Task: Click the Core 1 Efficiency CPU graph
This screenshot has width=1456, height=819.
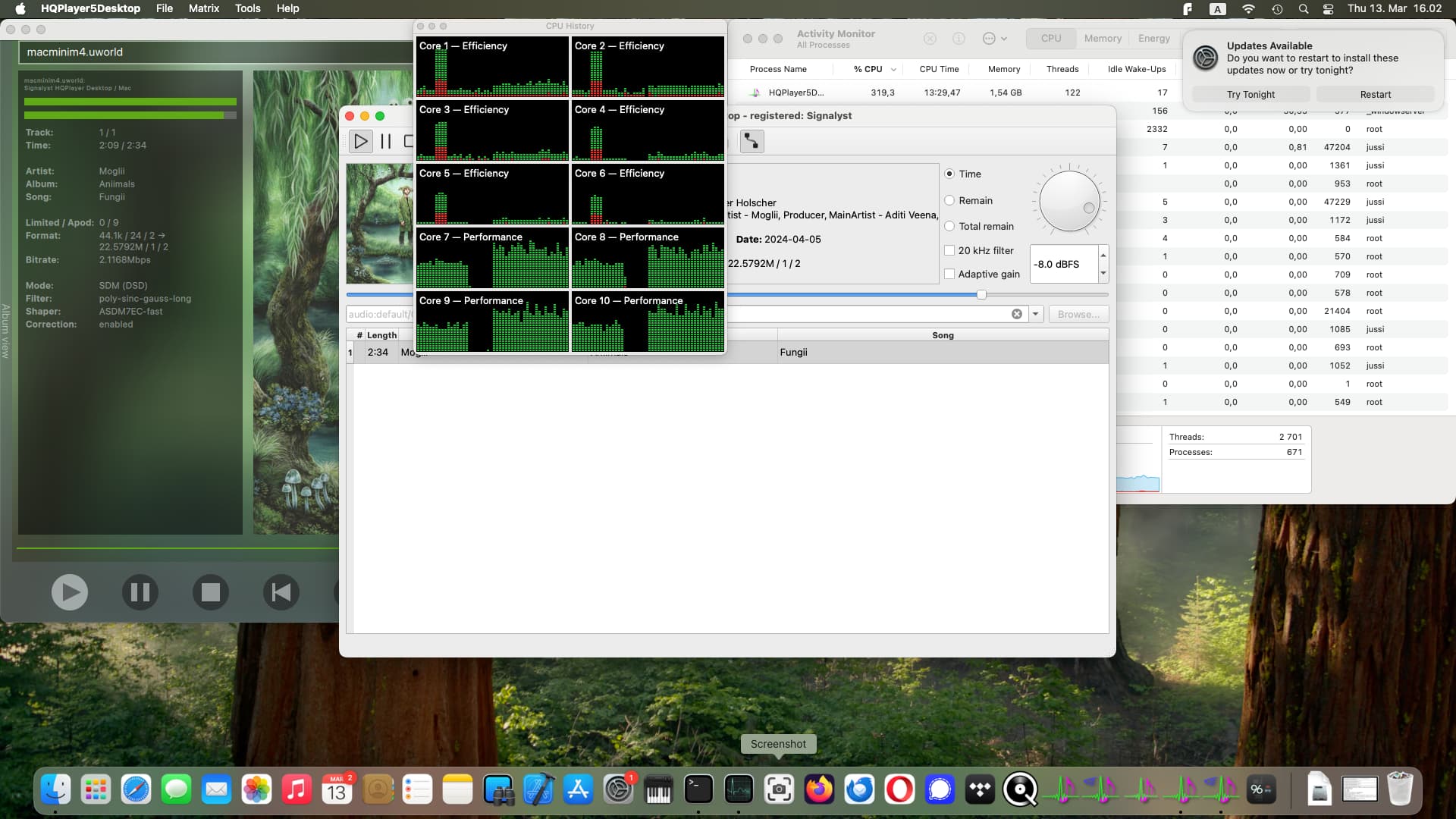Action: click(x=492, y=67)
